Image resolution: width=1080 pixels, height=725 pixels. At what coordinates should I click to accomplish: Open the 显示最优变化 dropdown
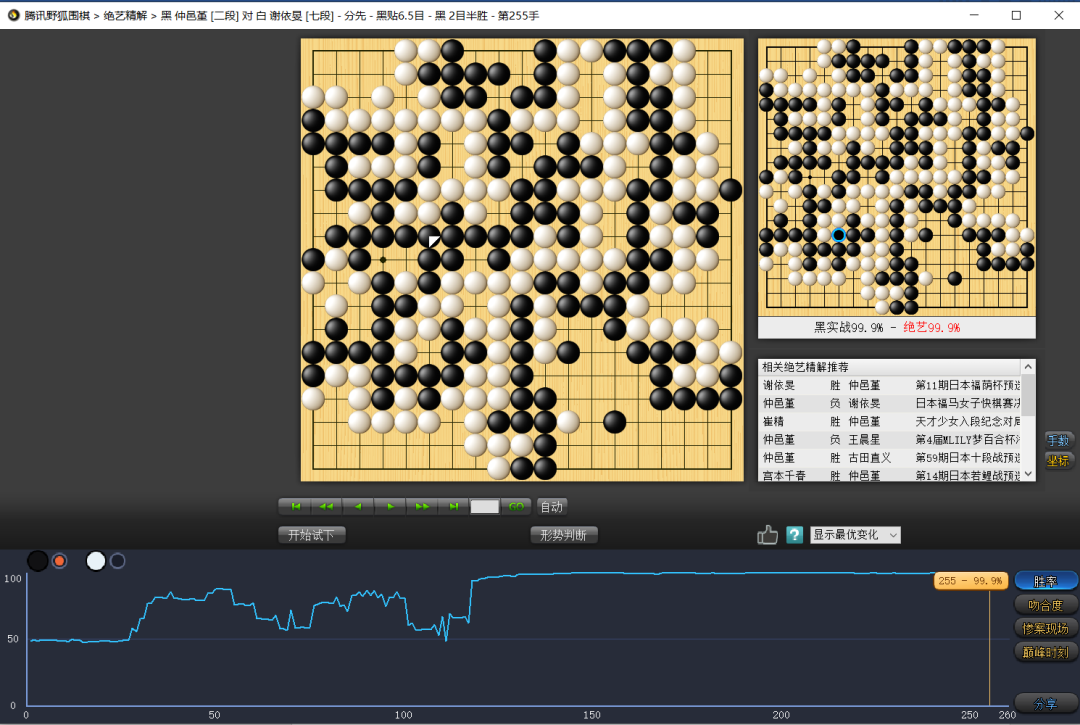(x=855, y=535)
